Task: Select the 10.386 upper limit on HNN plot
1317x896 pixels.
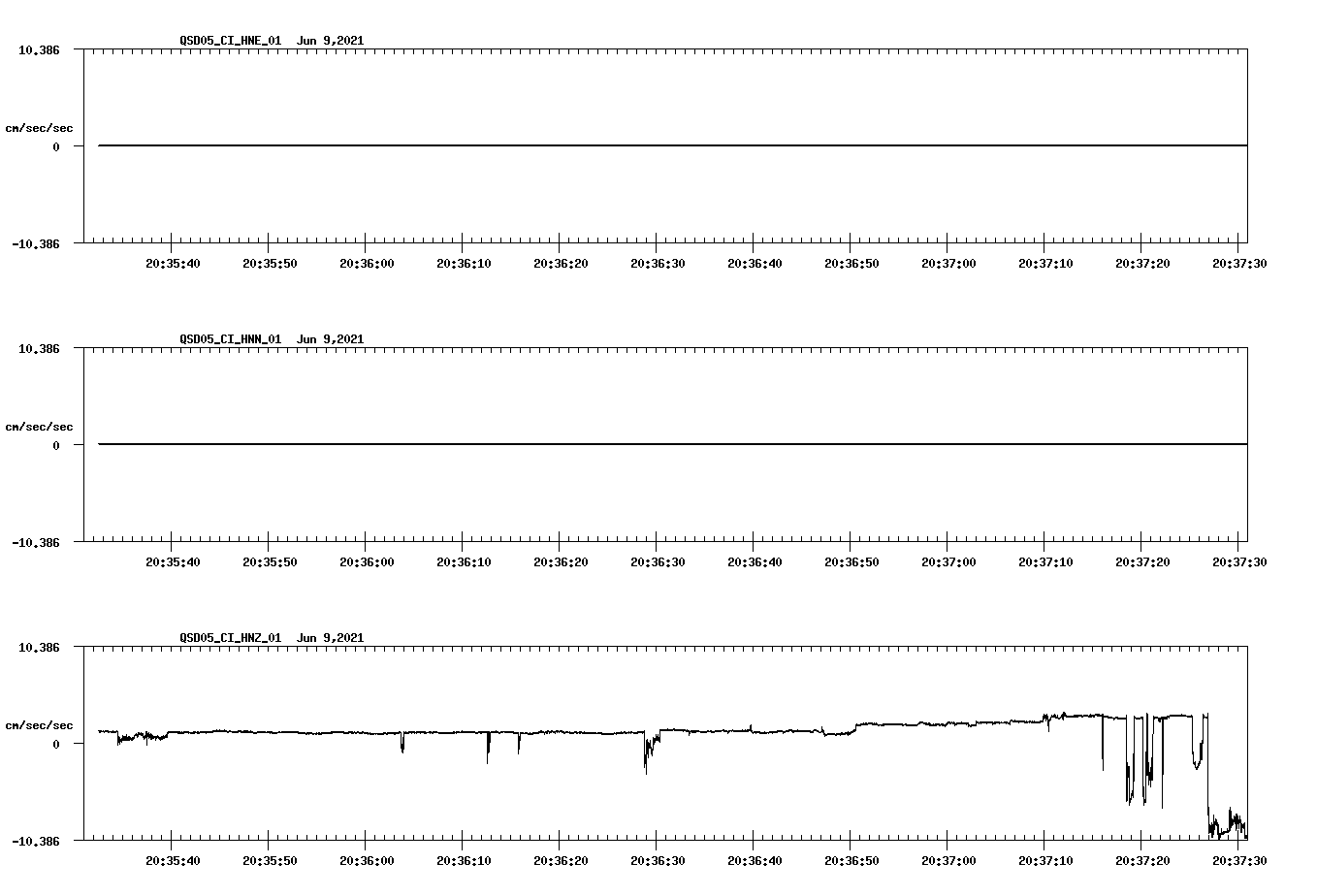Action: click(x=39, y=348)
